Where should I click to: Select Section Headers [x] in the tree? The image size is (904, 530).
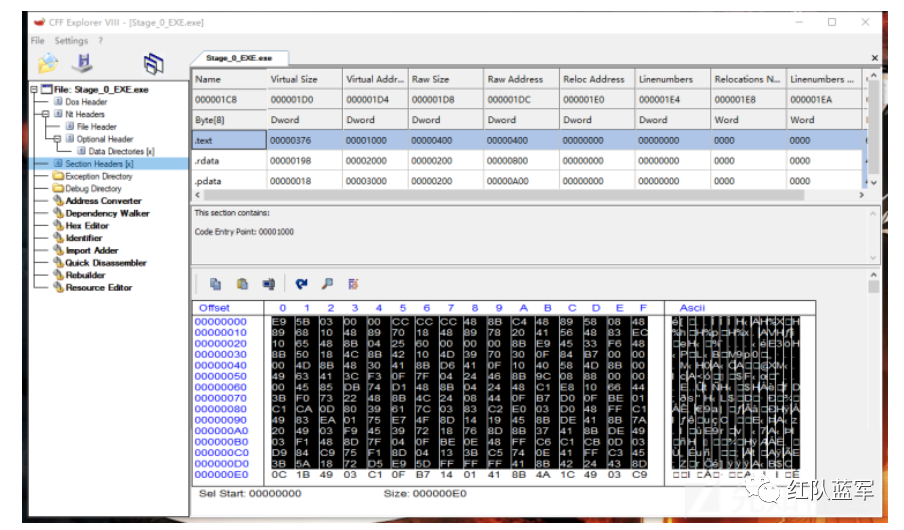pos(99,164)
